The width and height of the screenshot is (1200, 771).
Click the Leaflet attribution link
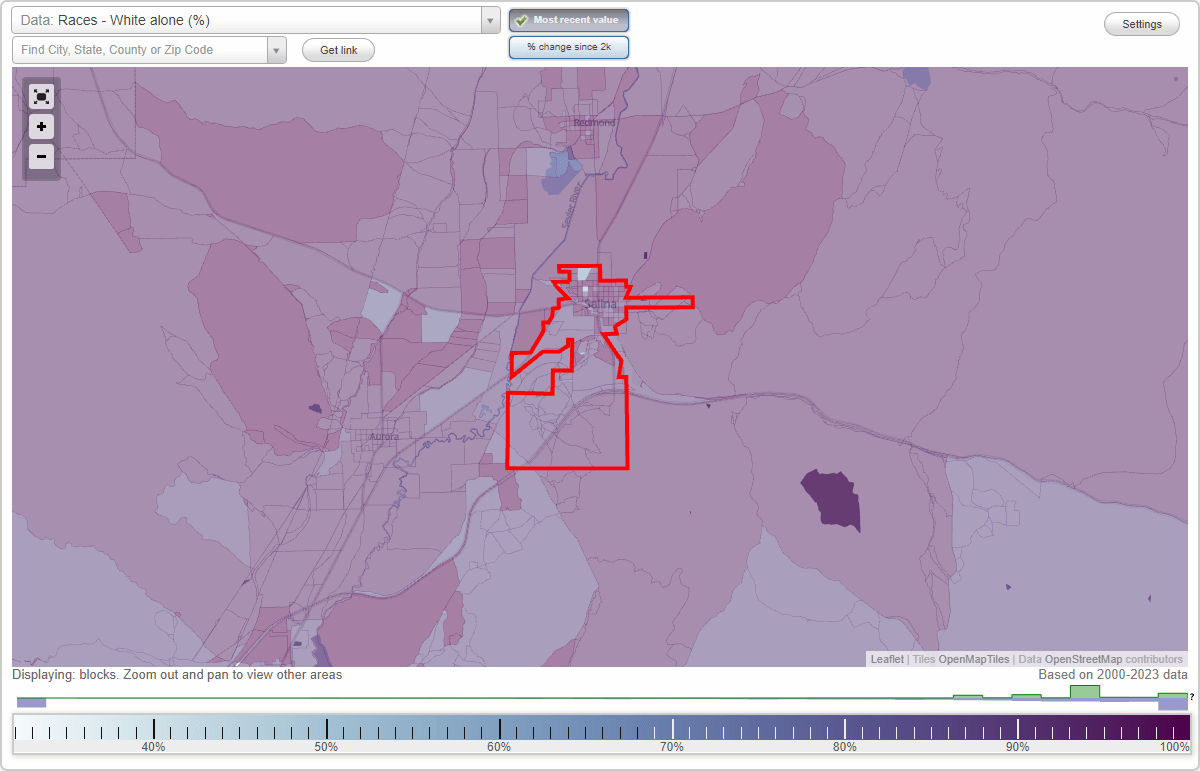pos(885,659)
